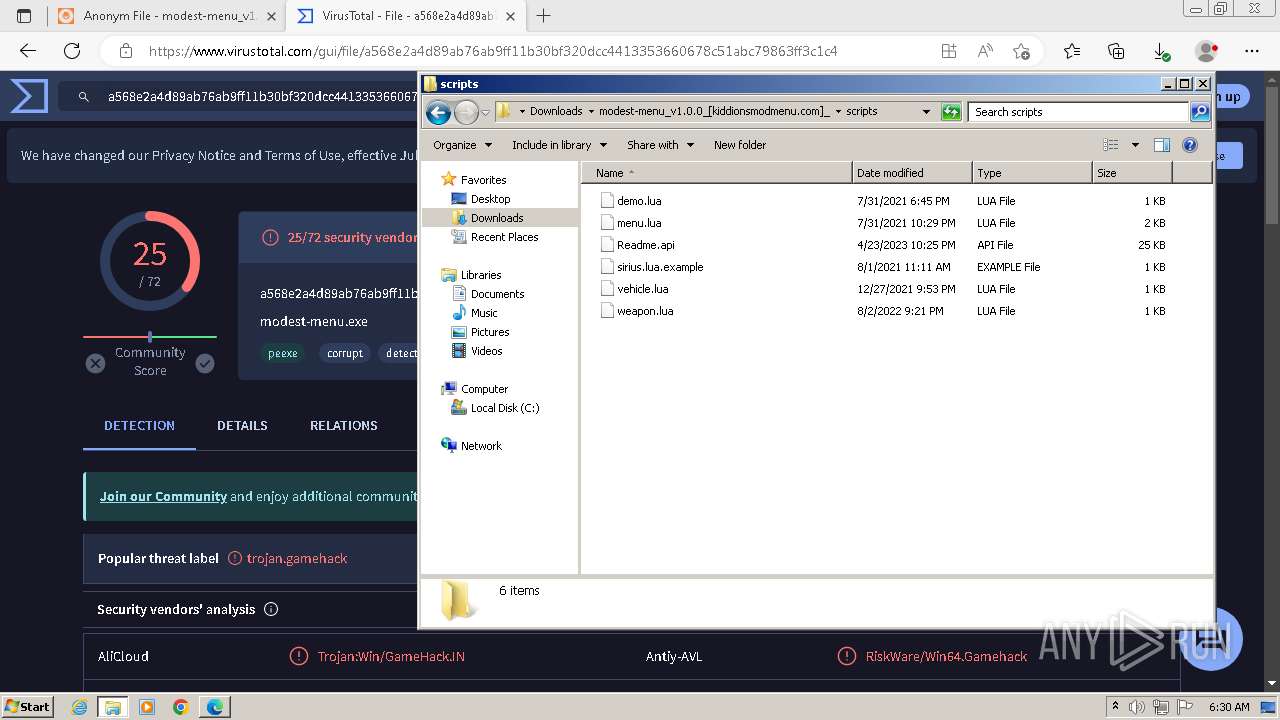Open the Include in library dropdown
This screenshot has width=1280, height=720.
(559, 145)
